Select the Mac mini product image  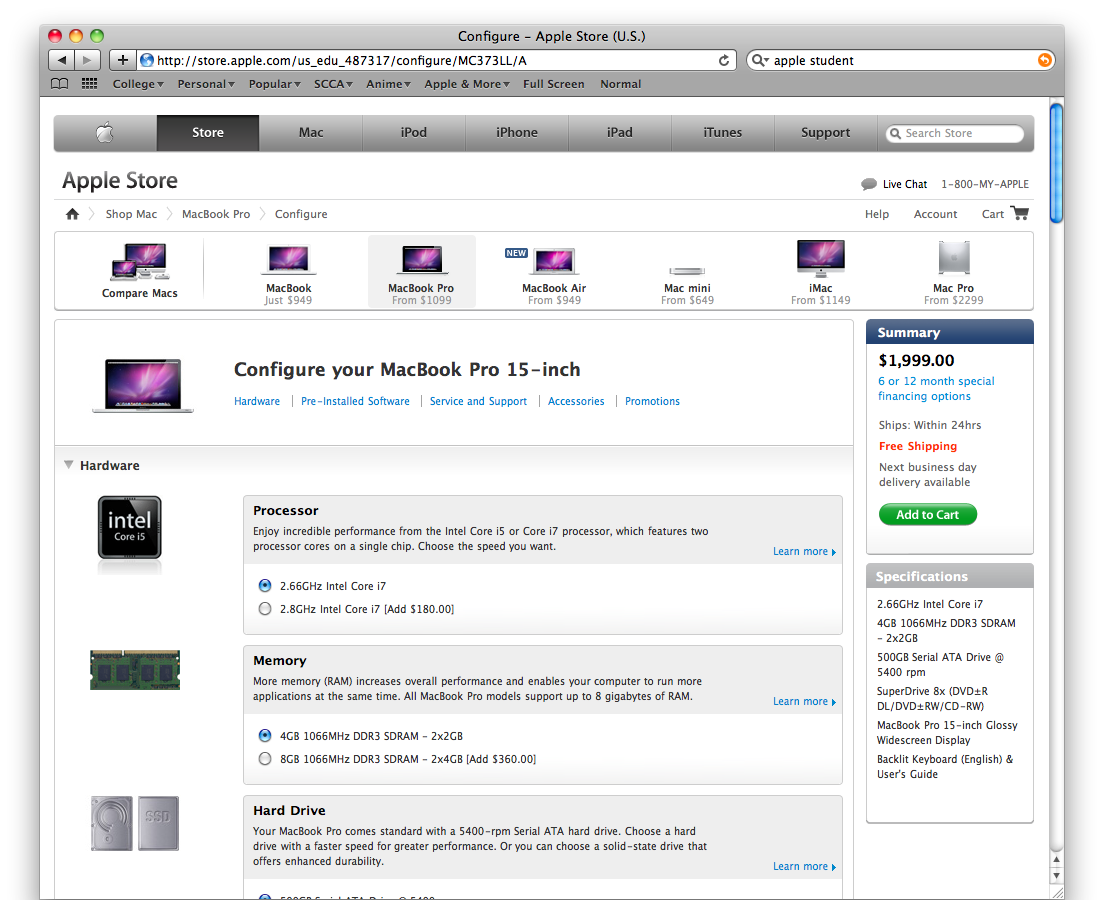pos(687,270)
